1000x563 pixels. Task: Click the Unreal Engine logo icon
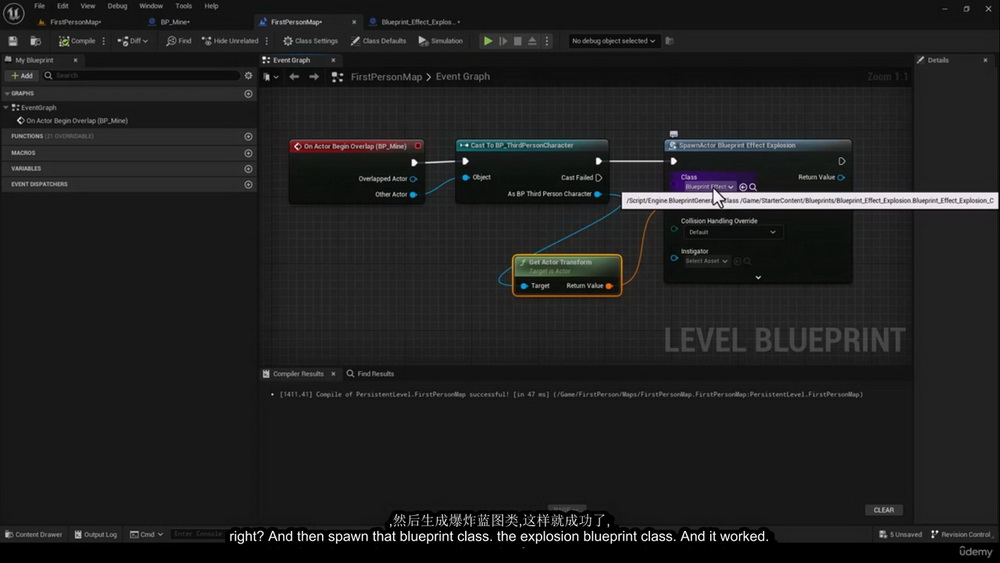[x=13, y=13]
